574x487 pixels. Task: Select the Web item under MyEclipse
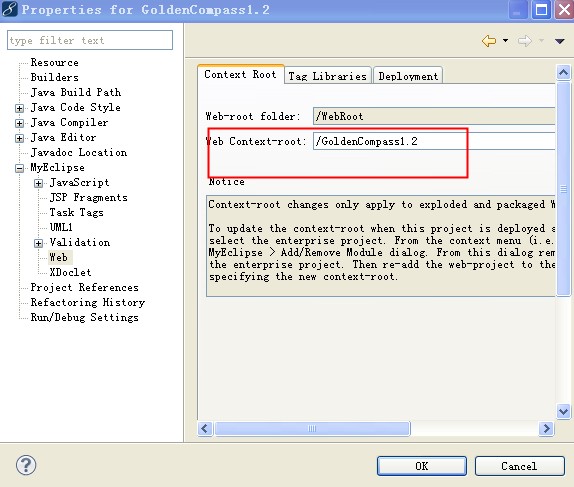[x=59, y=257]
